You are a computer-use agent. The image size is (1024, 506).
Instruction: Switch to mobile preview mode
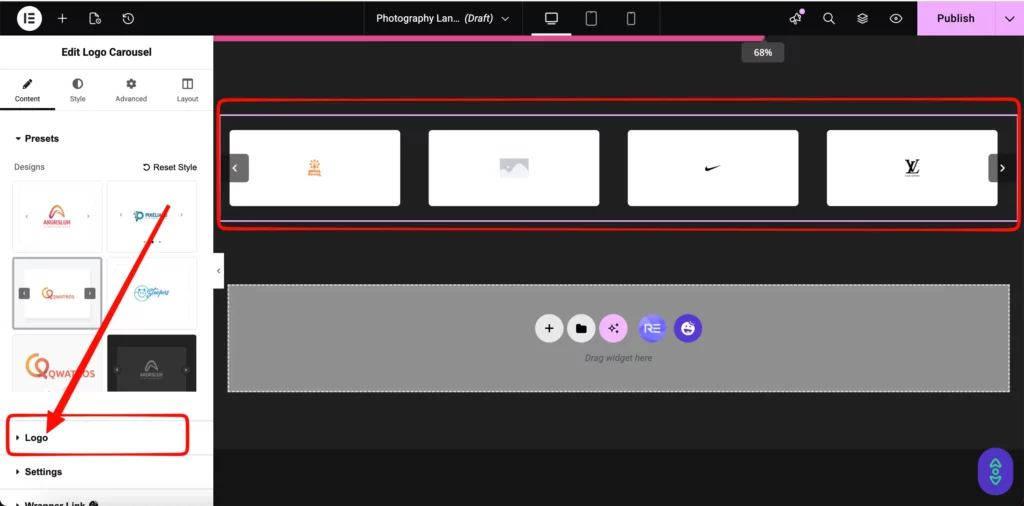tap(631, 18)
